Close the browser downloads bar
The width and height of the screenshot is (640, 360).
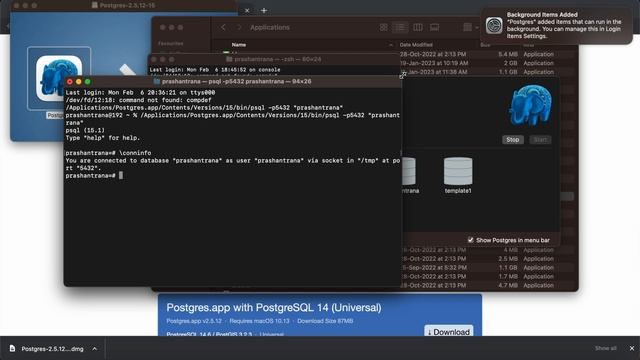[632, 348]
